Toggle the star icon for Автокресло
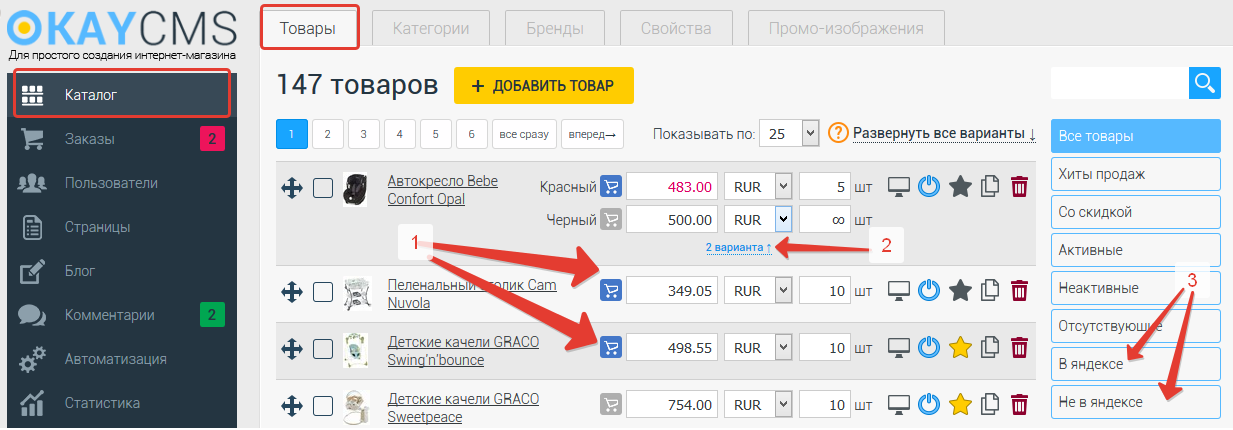The width and height of the screenshot is (1233, 430). 960,187
